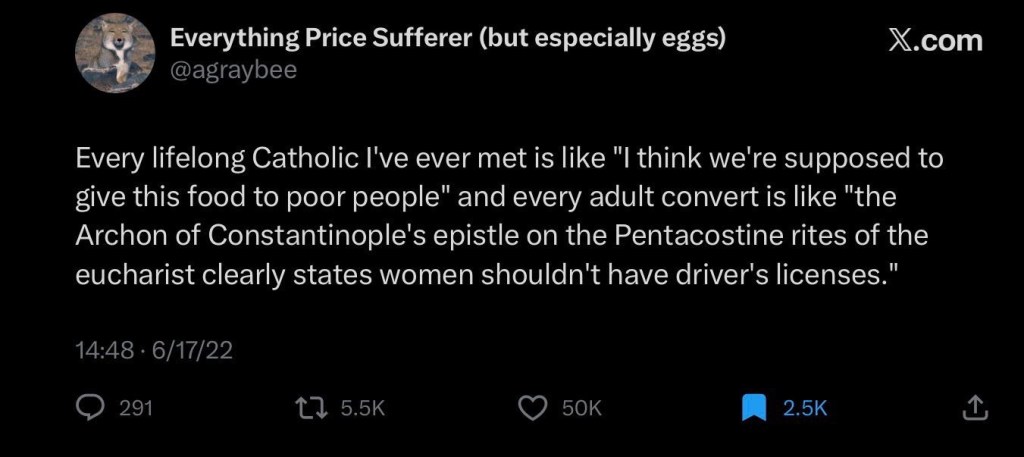Show the 5.5K retweets count
This screenshot has height=457, width=1024.
[362, 407]
